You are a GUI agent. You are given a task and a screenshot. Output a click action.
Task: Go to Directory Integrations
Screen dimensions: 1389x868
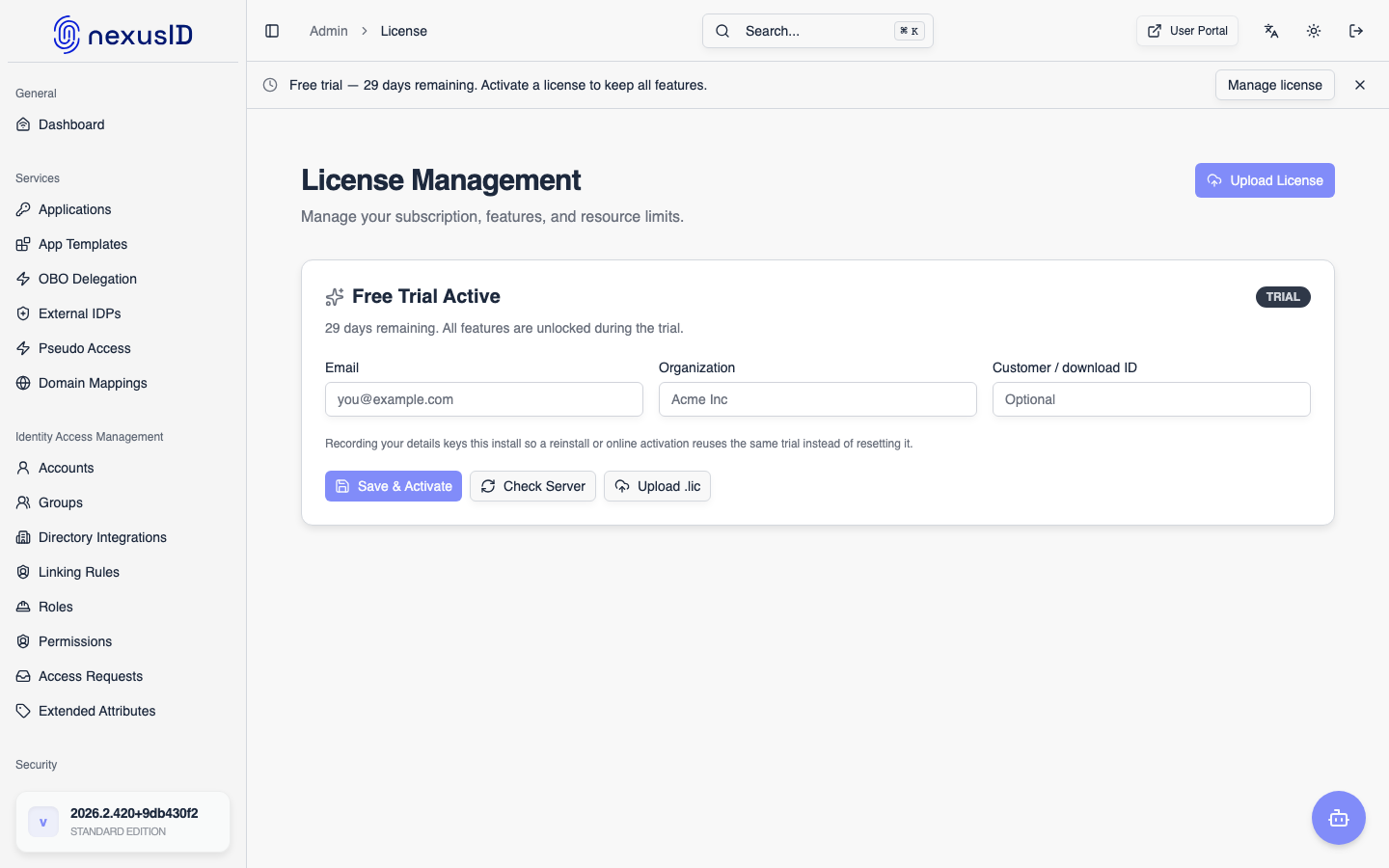point(123,537)
